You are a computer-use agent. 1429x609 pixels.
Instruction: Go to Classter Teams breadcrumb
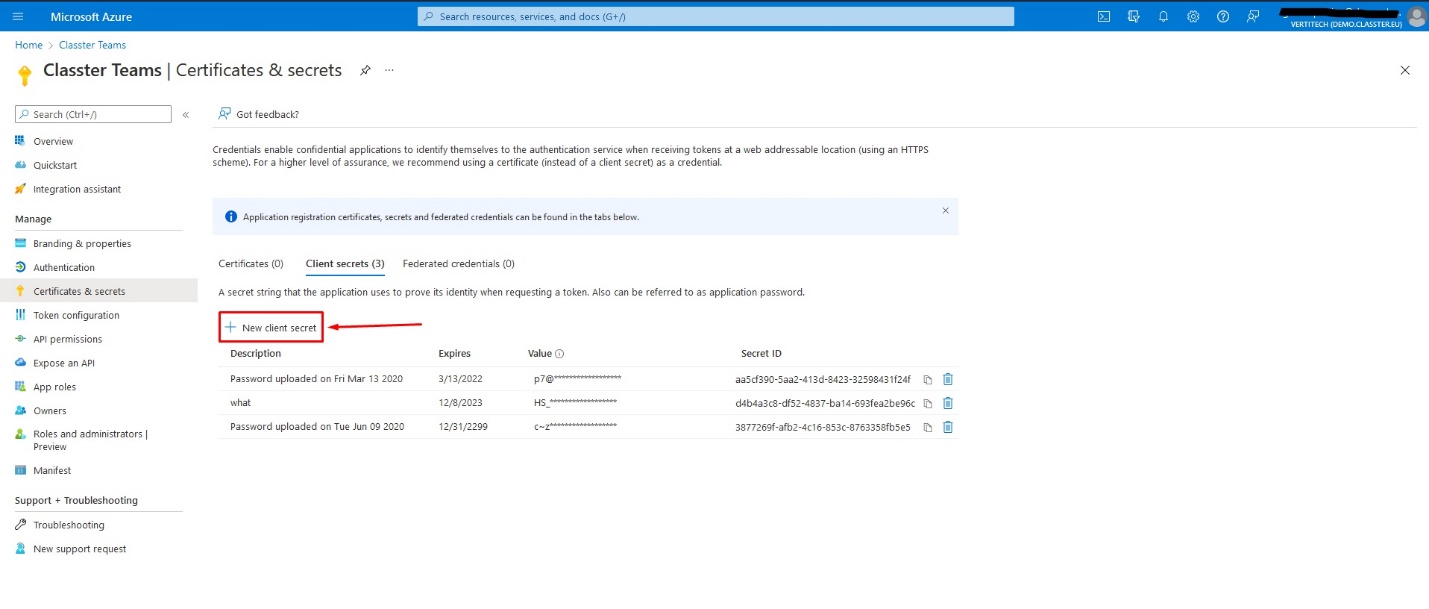(x=92, y=45)
